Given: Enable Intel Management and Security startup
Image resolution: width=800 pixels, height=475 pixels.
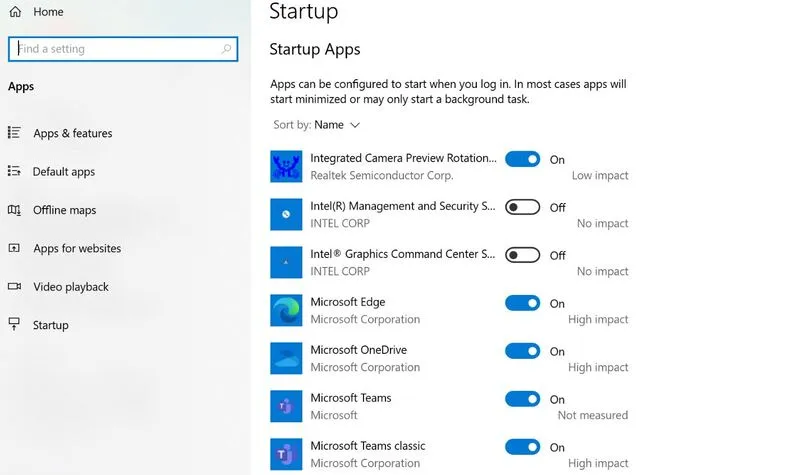Looking at the screenshot, I should [x=522, y=207].
